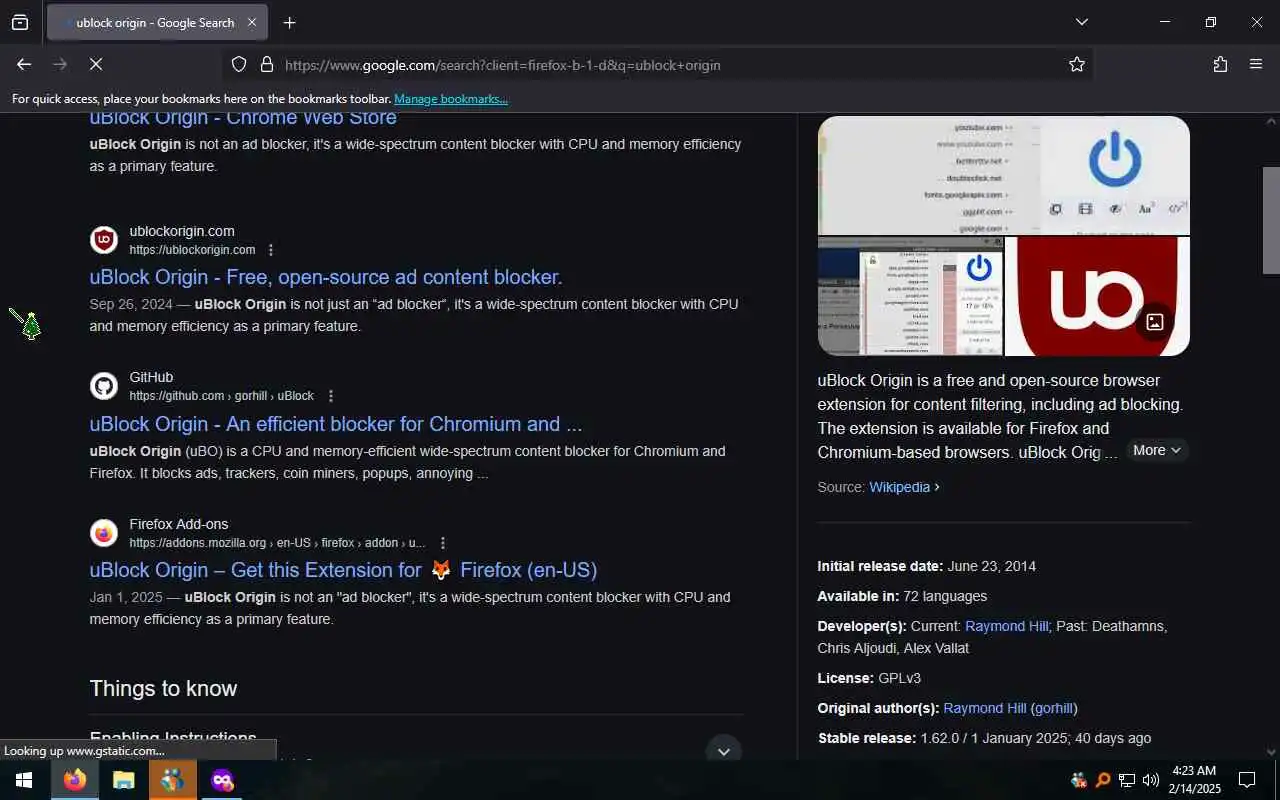Click the leftmost colorful system tray icon

click(1078, 780)
